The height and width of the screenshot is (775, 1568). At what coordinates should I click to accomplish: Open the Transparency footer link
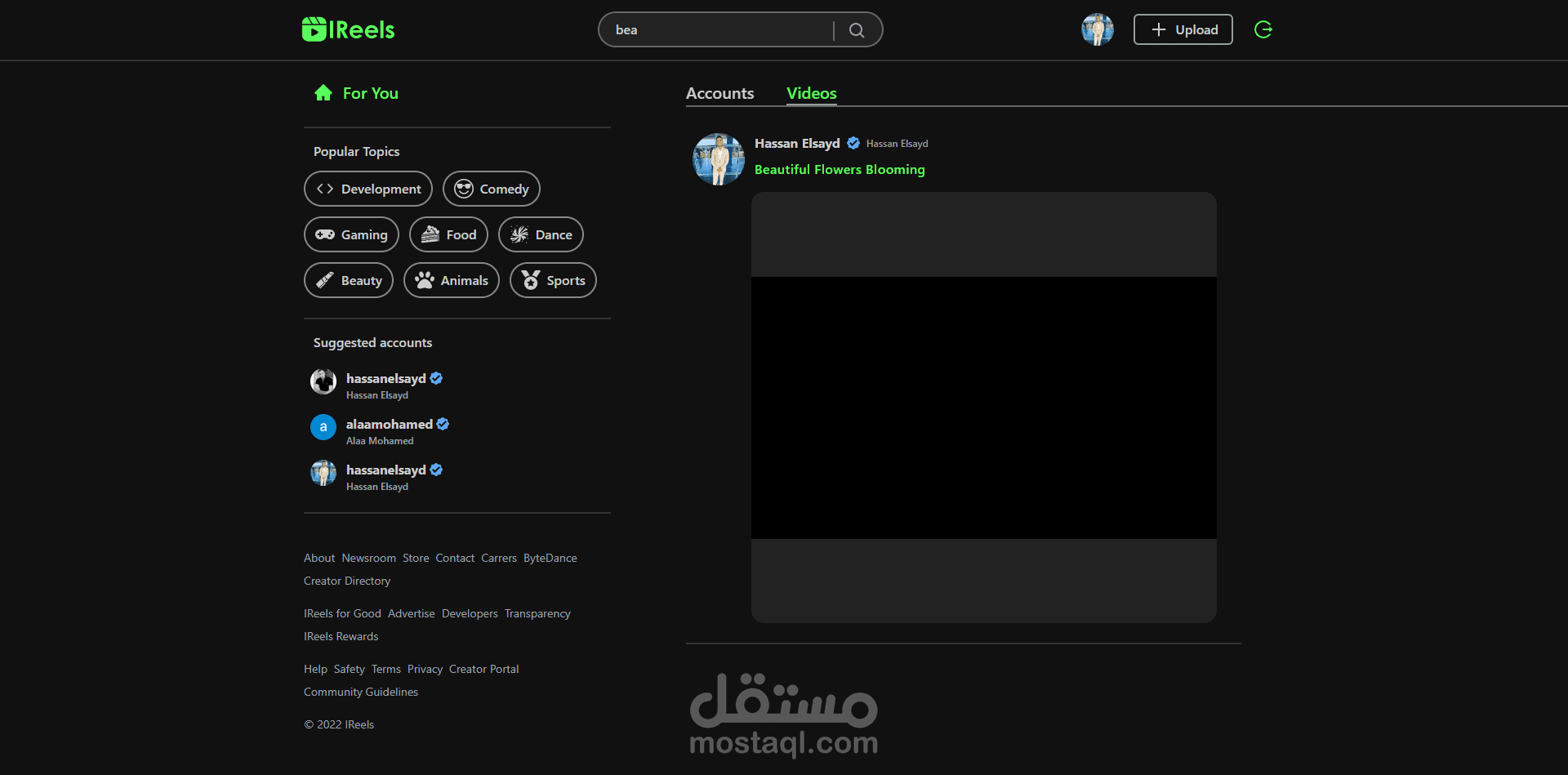[537, 613]
